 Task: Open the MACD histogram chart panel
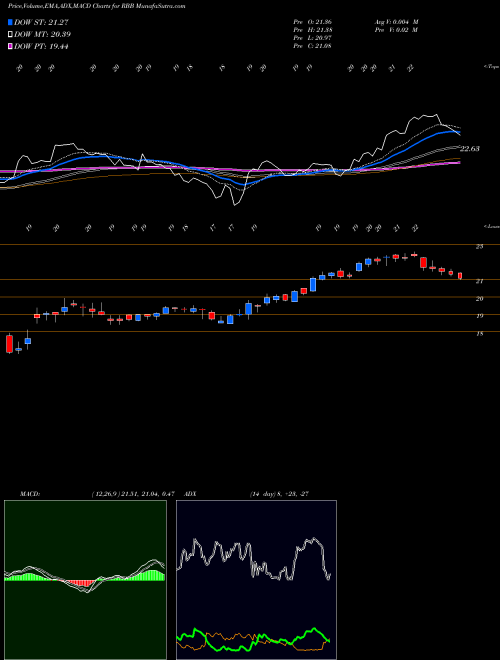[85, 580]
